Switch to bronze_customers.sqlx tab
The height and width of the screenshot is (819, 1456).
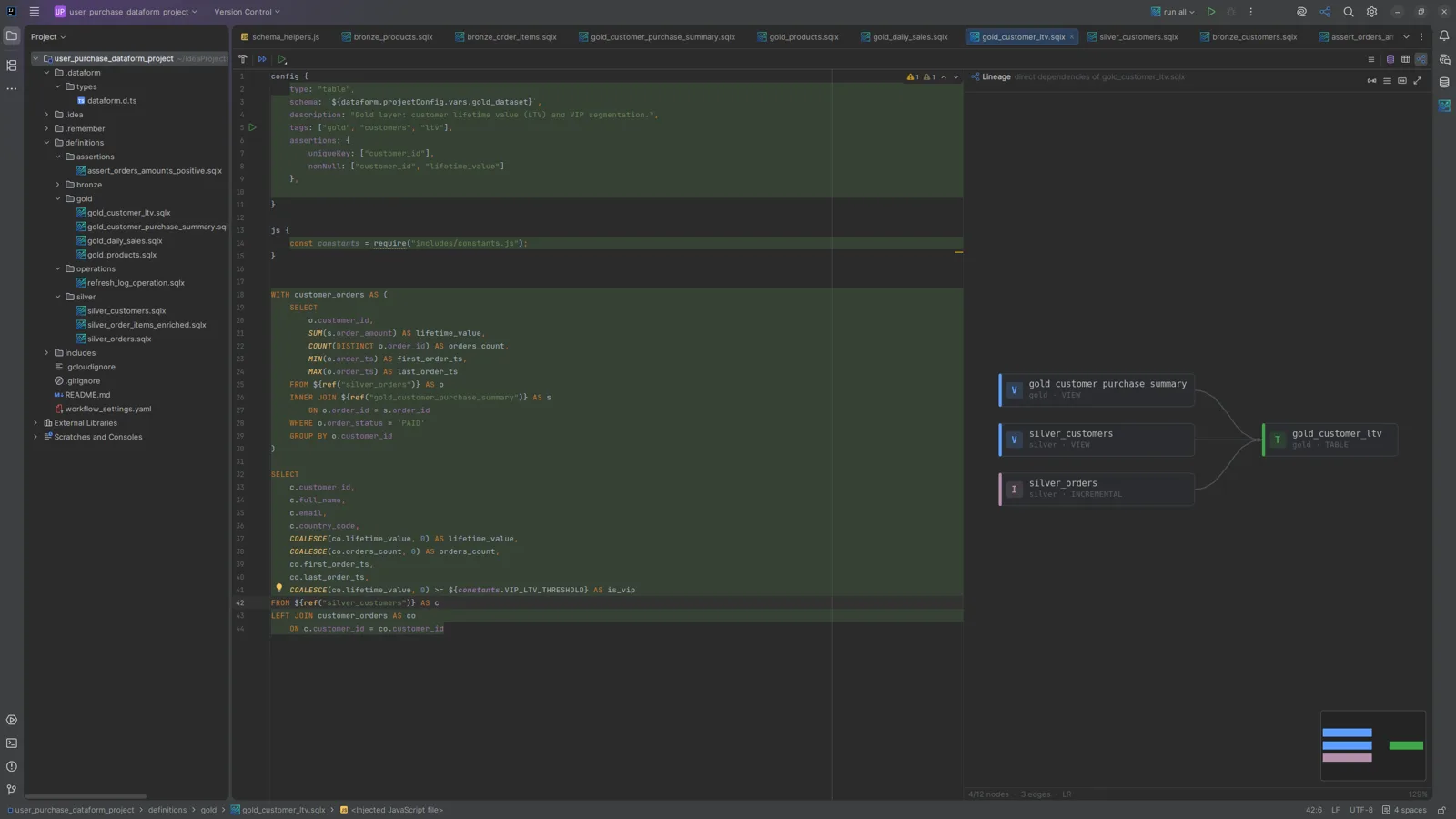1249,37
